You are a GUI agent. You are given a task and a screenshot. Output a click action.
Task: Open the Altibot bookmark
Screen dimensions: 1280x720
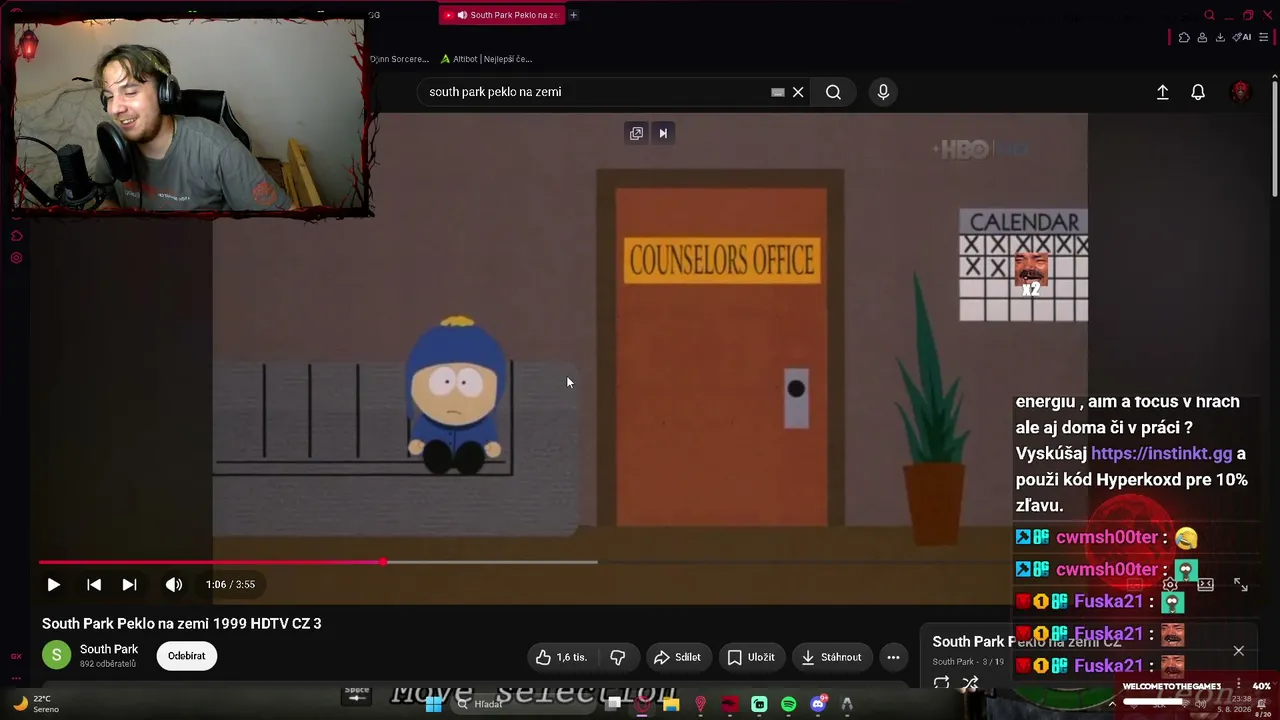pos(486,59)
